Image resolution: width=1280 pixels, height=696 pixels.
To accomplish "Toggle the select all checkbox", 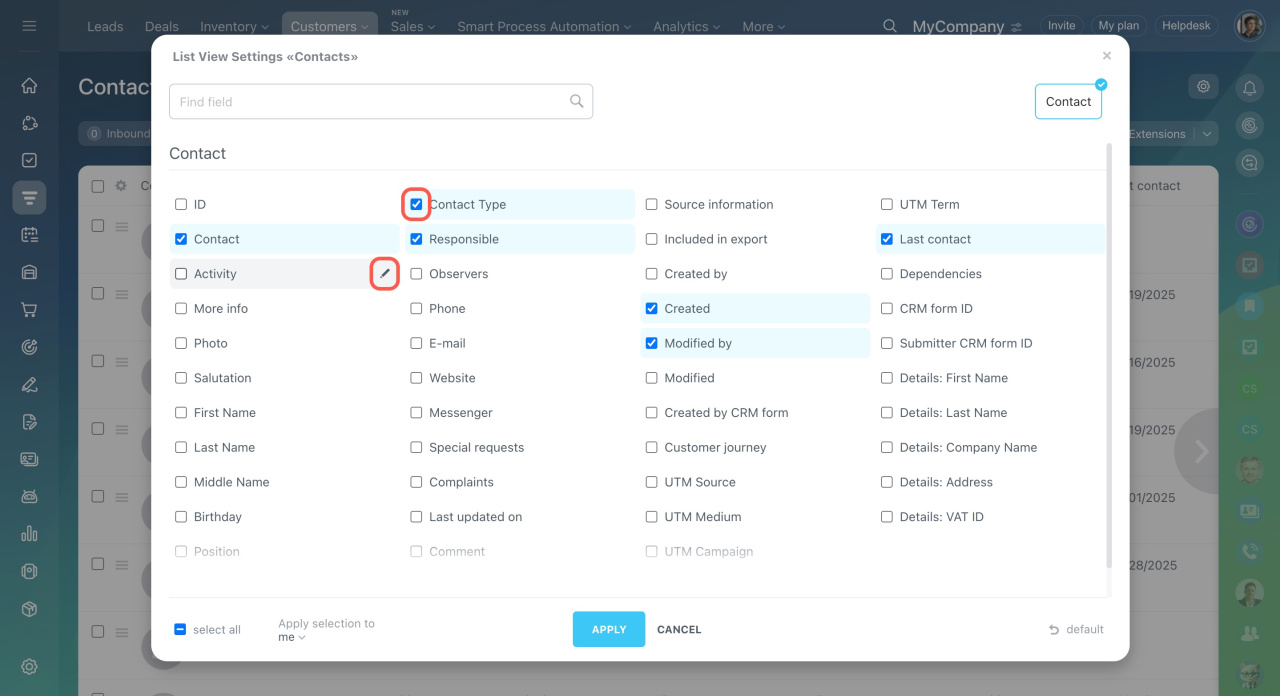I will point(180,630).
